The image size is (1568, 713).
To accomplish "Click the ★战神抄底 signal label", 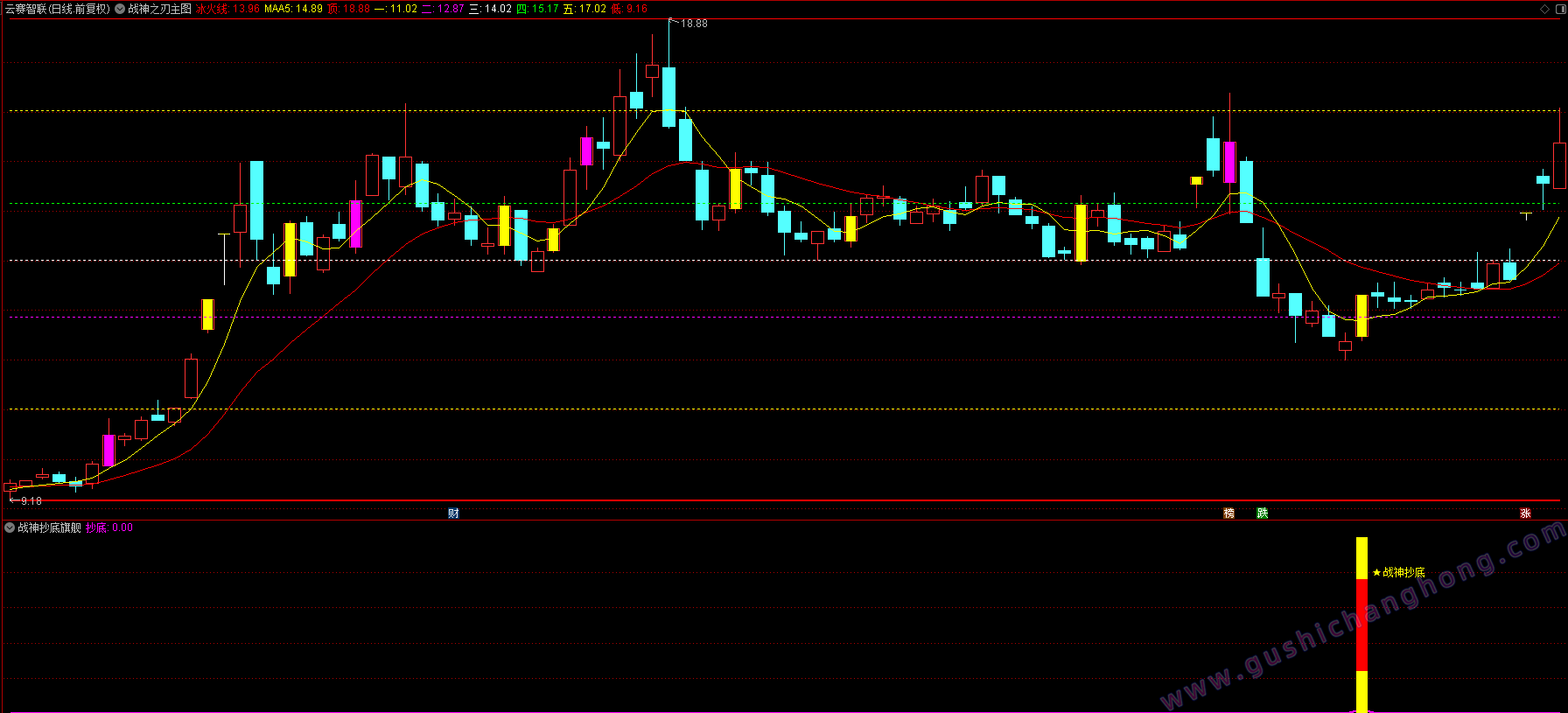I will pyautogui.click(x=1398, y=572).
